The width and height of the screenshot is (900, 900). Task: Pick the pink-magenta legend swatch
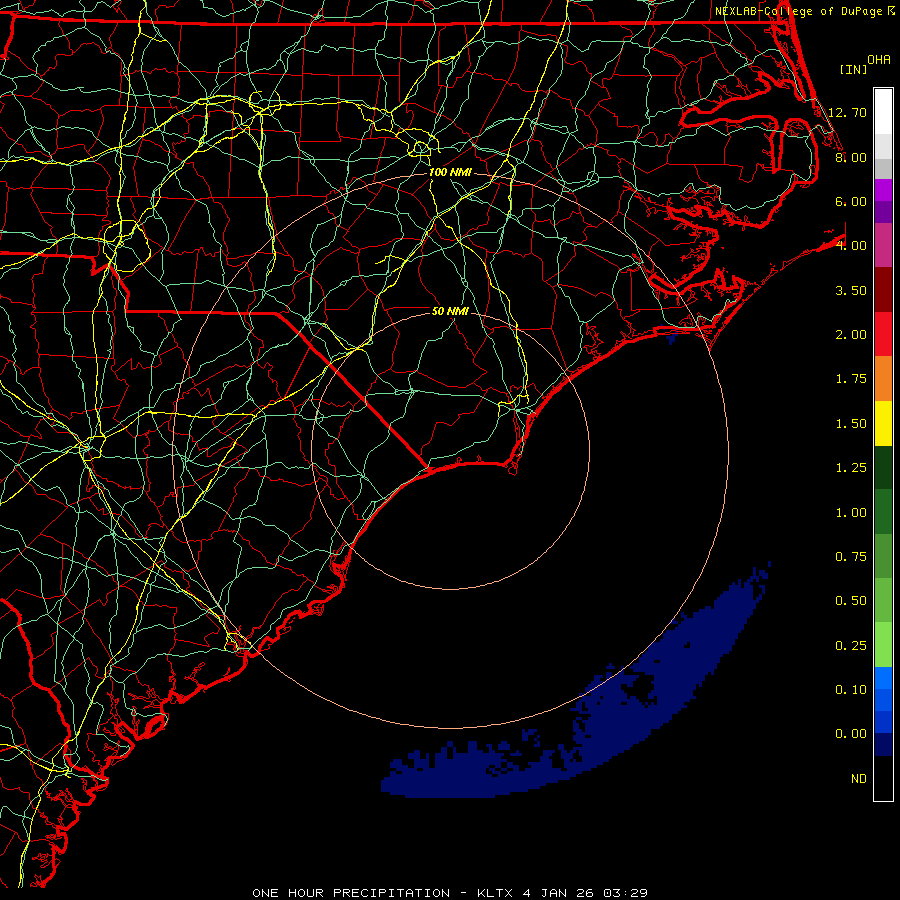(x=883, y=245)
